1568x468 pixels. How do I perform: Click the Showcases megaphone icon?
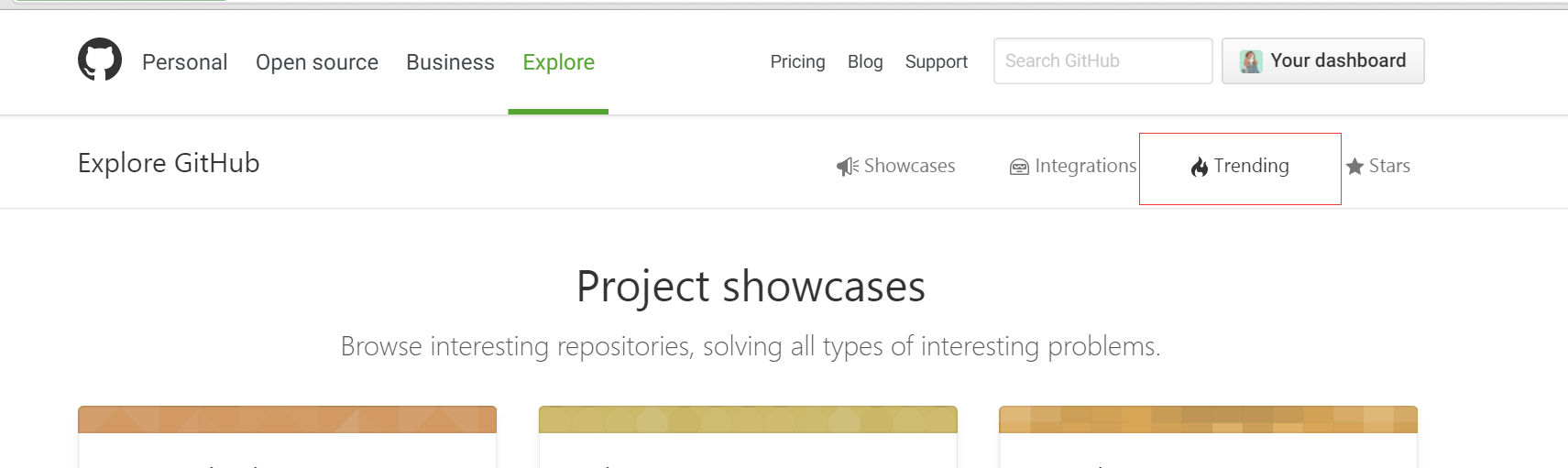point(848,167)
